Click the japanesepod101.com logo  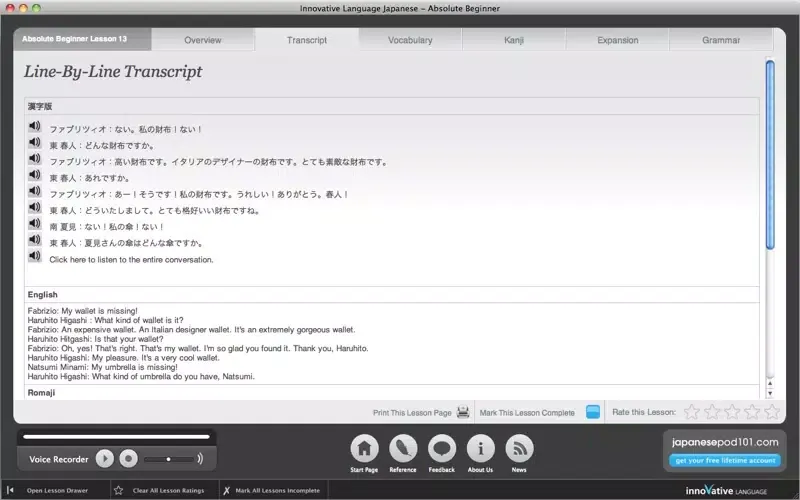point(725,442)
